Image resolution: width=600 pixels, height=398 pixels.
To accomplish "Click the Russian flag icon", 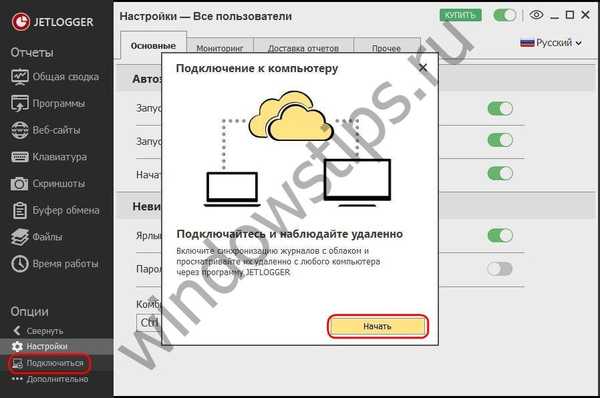I will [527, 43].
